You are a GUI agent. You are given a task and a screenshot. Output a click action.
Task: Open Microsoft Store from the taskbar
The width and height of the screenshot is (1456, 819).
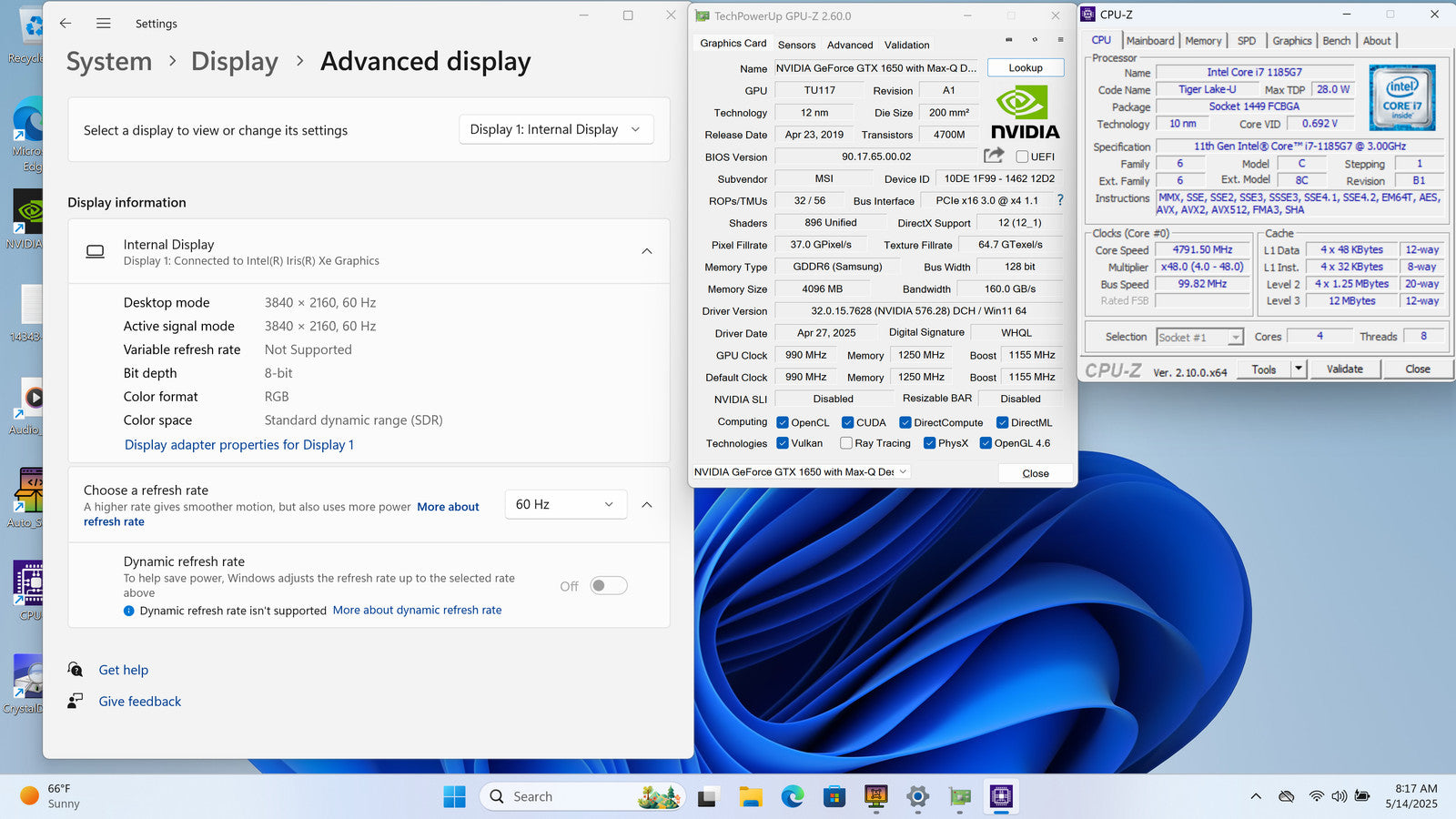834,797
